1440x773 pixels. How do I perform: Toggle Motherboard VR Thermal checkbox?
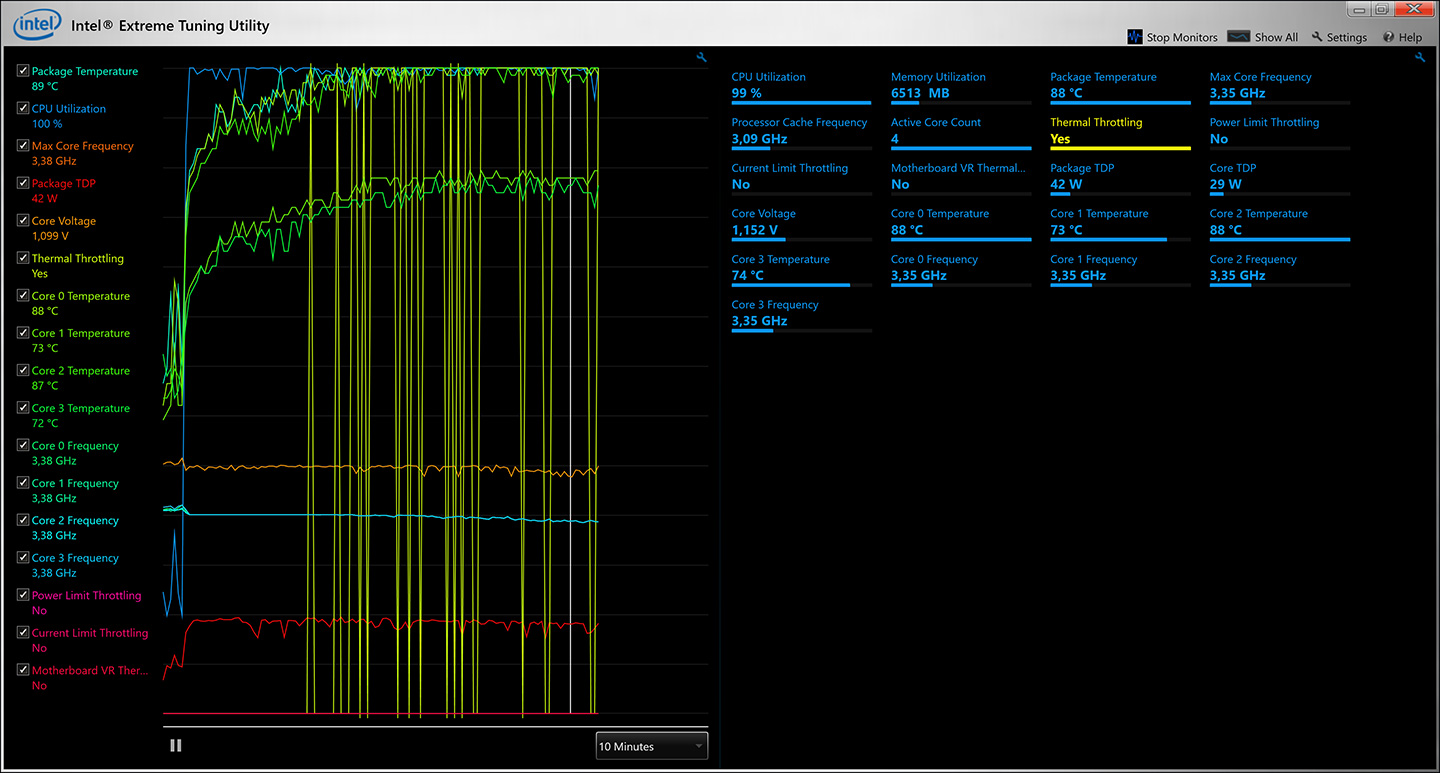click(x=23, y=671)
